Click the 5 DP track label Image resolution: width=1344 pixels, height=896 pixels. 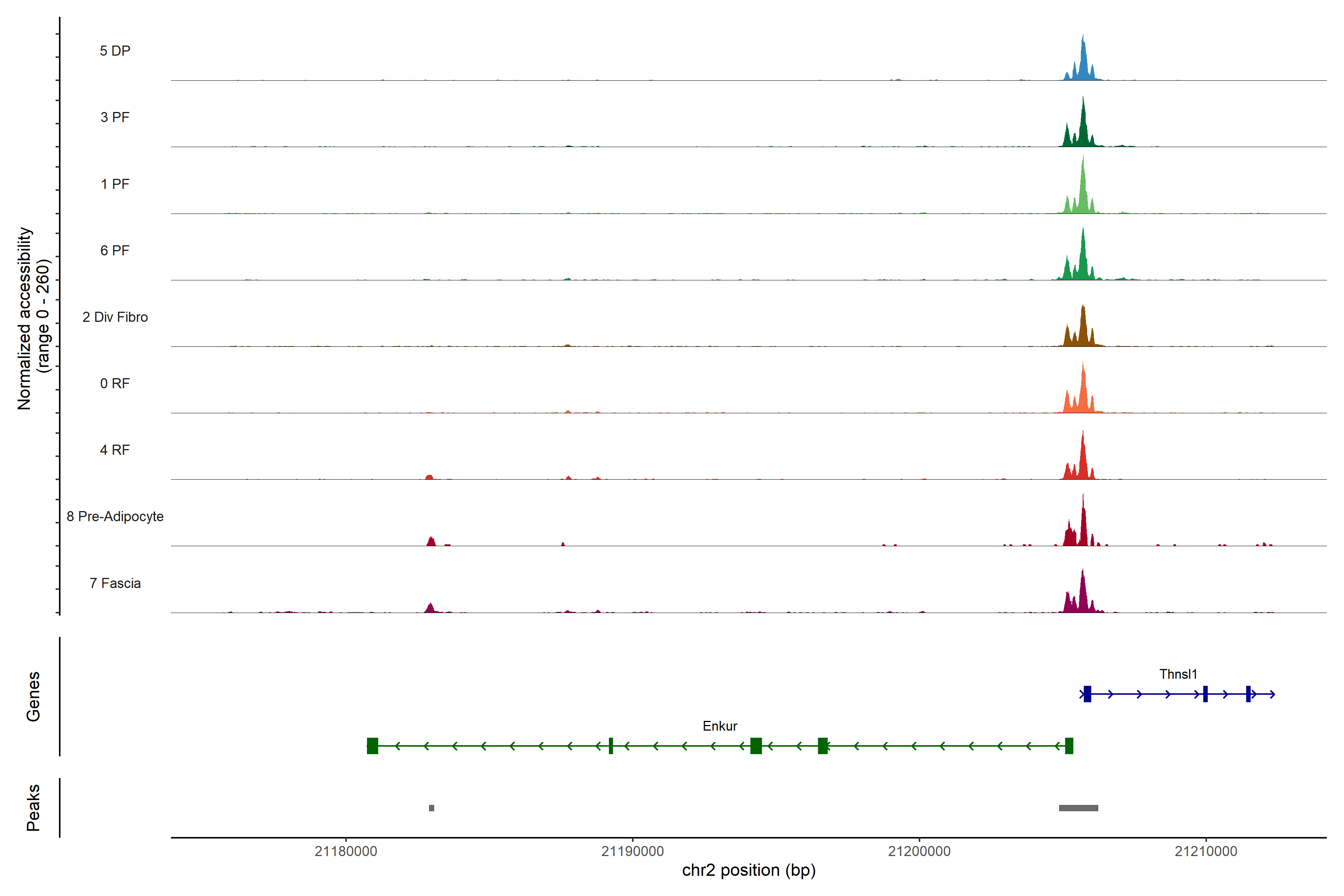[115, 51]
